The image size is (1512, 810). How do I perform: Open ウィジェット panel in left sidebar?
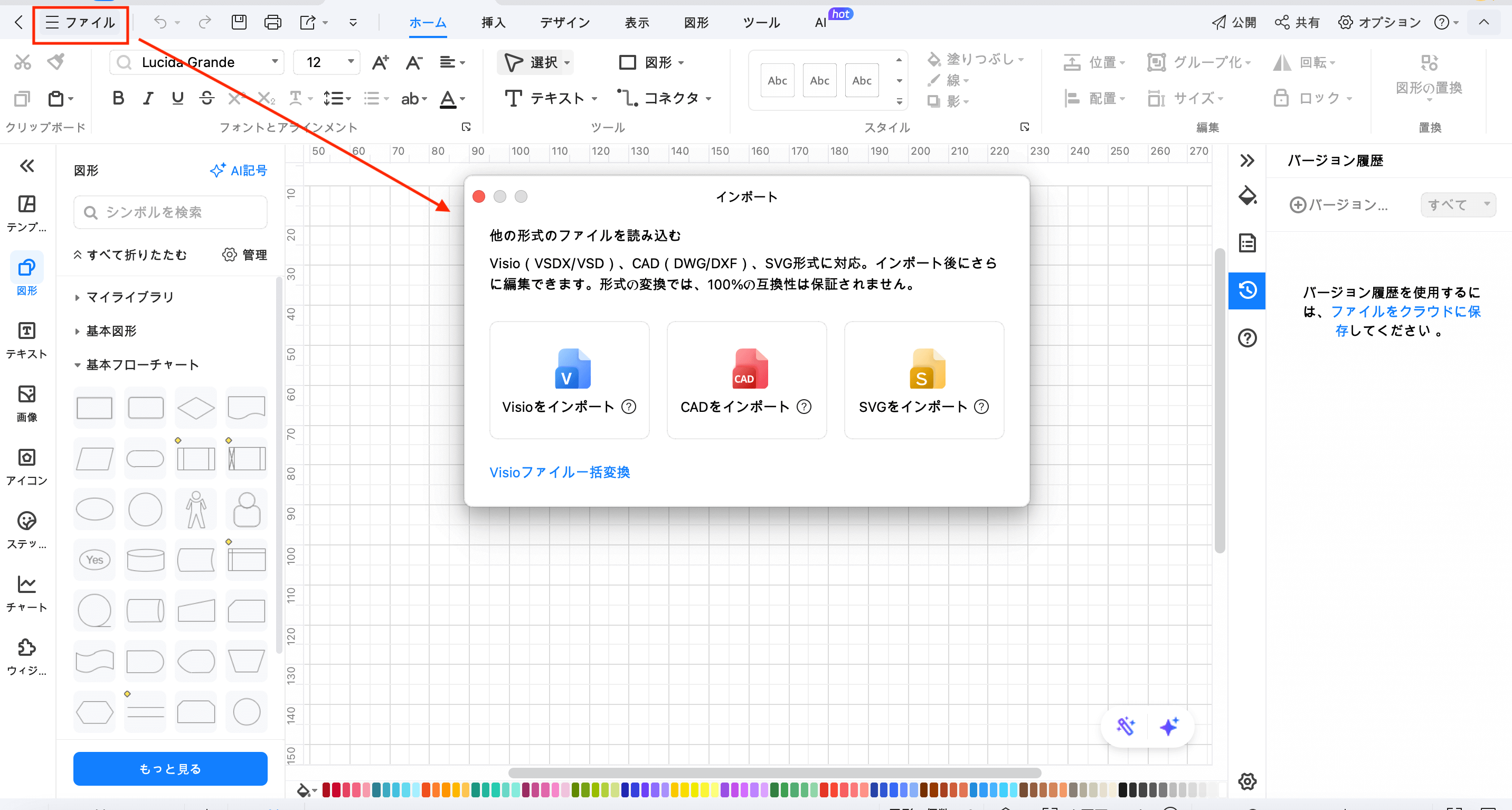(x=27, y=657)
